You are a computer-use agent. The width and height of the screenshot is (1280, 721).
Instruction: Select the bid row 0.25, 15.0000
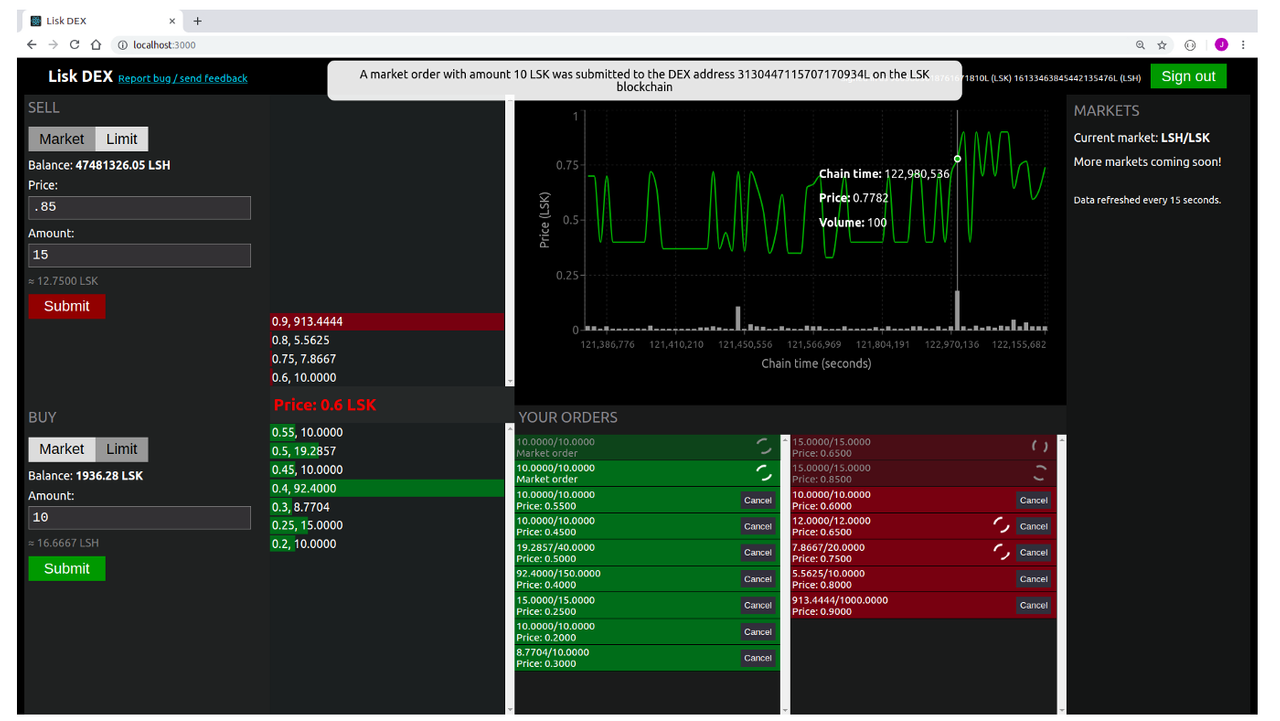pos(387,525)
